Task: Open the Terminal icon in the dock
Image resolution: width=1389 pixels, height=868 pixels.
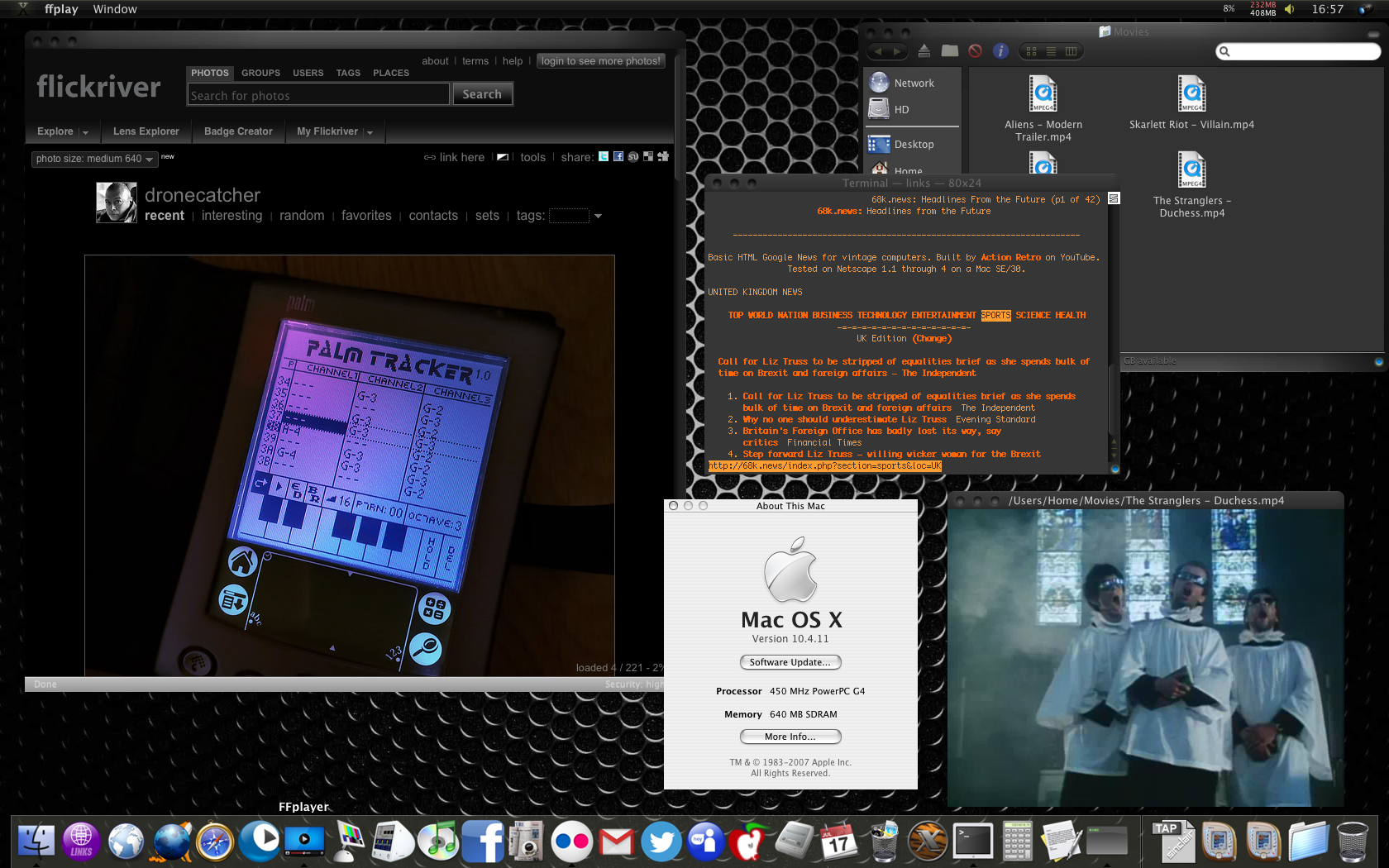Action: (x=973, y=842)
